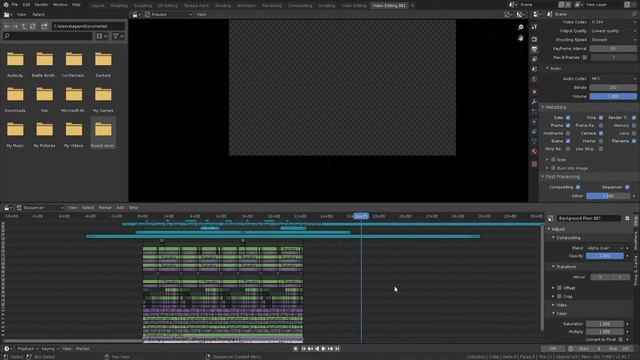
Task: Toggle the Date metadata checkbox
Action: coord(568,118)
